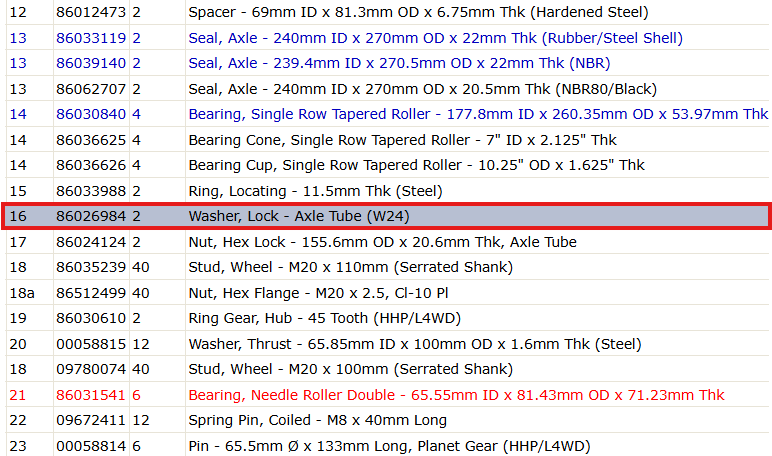Open part number 86033119 link
The image size is (772, 456).
click(x=91, y=38)
